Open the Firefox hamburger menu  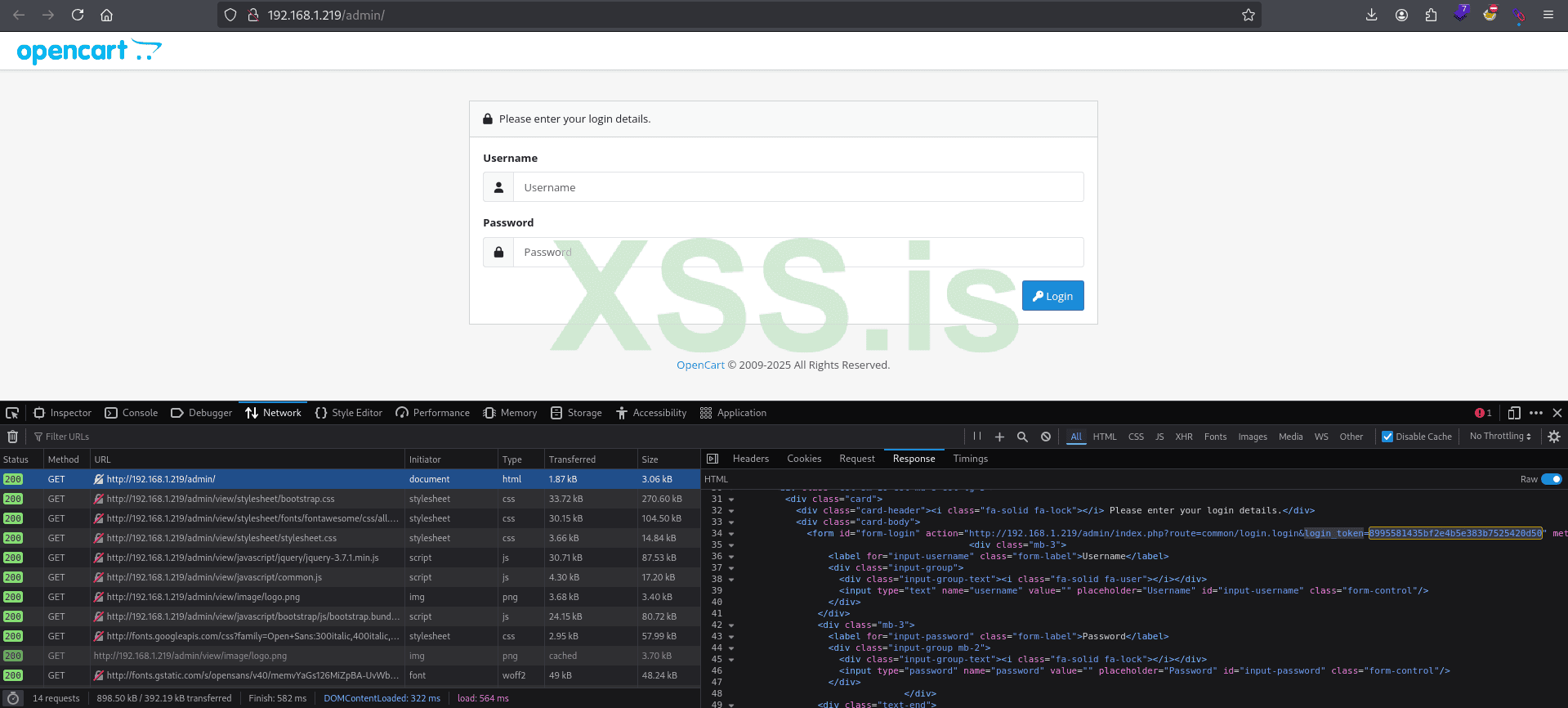[x=1548, y=15]
